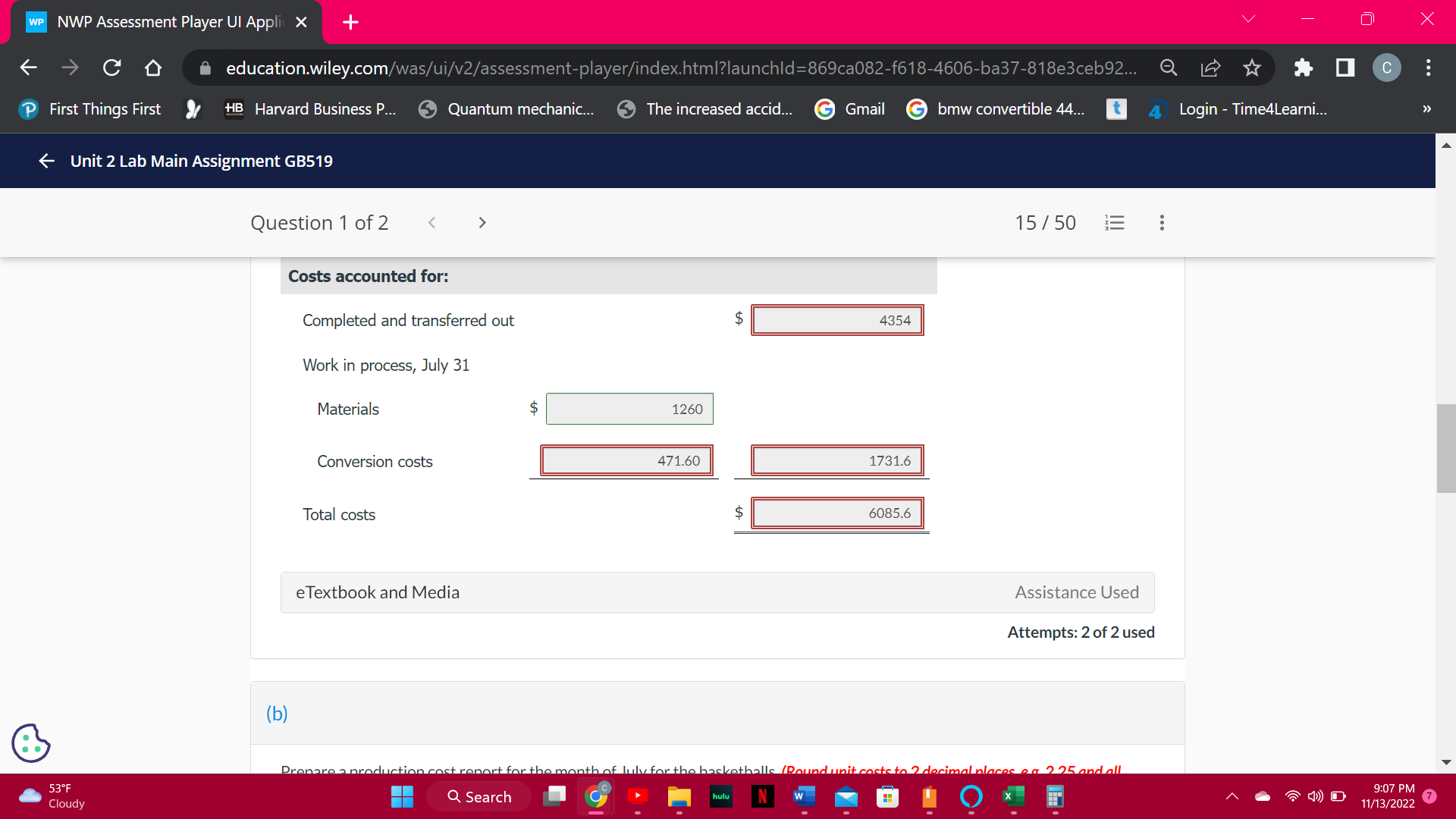This screenshot has width=1456, height=819.
Task: Open a new browser tab
Action: (350, 22)
